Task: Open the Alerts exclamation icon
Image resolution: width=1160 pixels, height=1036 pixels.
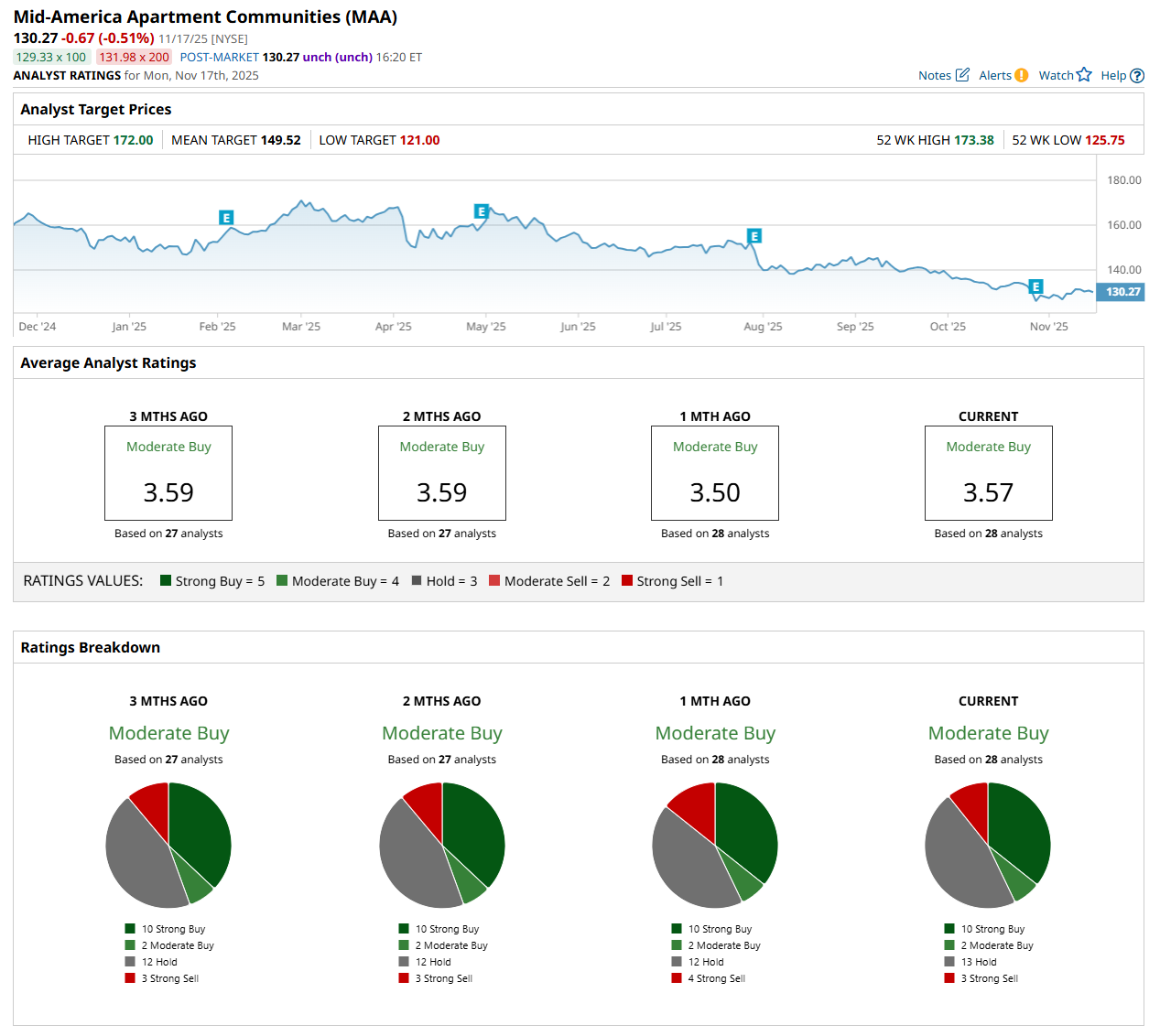Action: (x=1021, y=75)
